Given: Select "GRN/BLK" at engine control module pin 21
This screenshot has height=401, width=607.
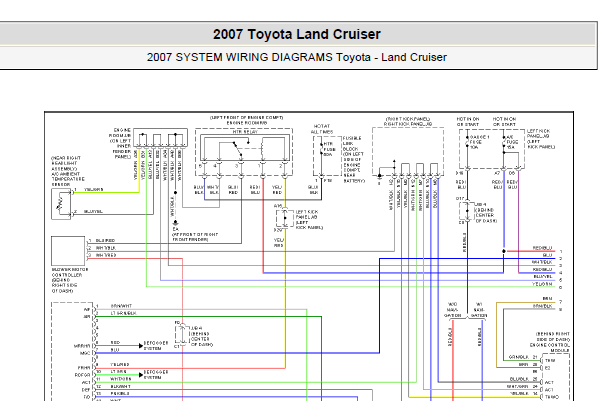Looking at the screenshot, I should [x=518, y=357].
